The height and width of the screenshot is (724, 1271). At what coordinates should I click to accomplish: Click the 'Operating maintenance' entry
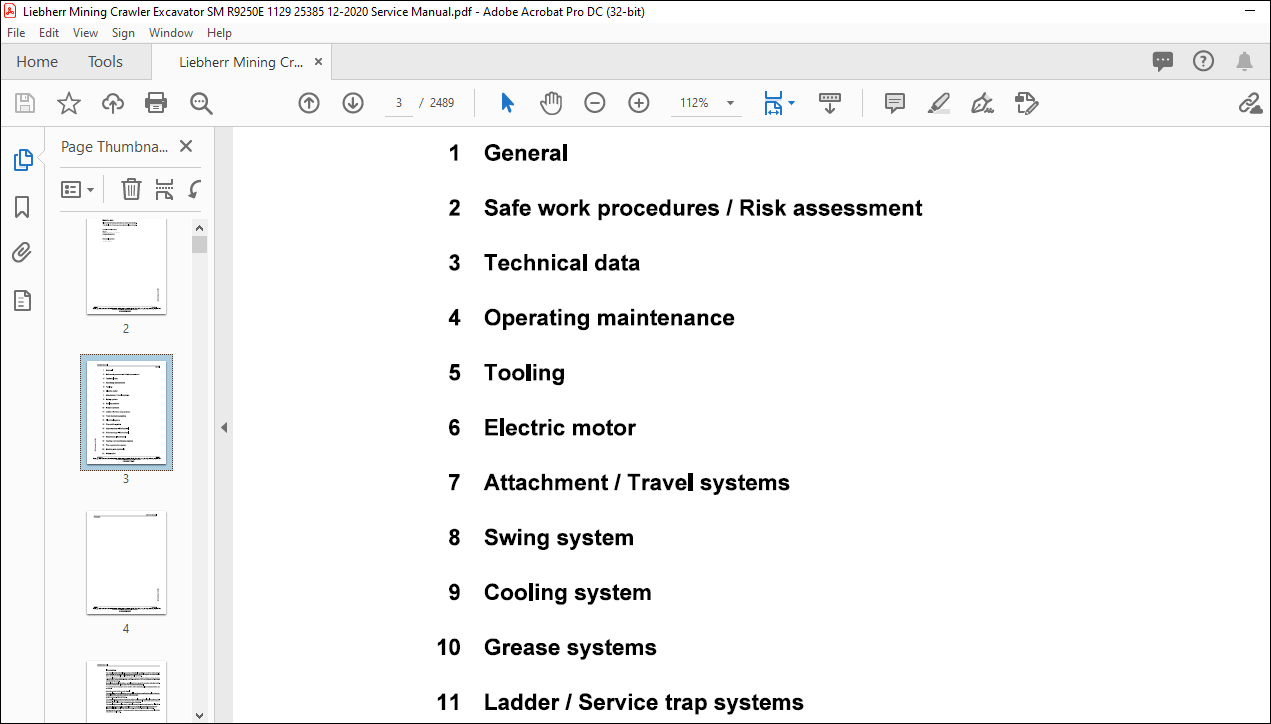609,318
